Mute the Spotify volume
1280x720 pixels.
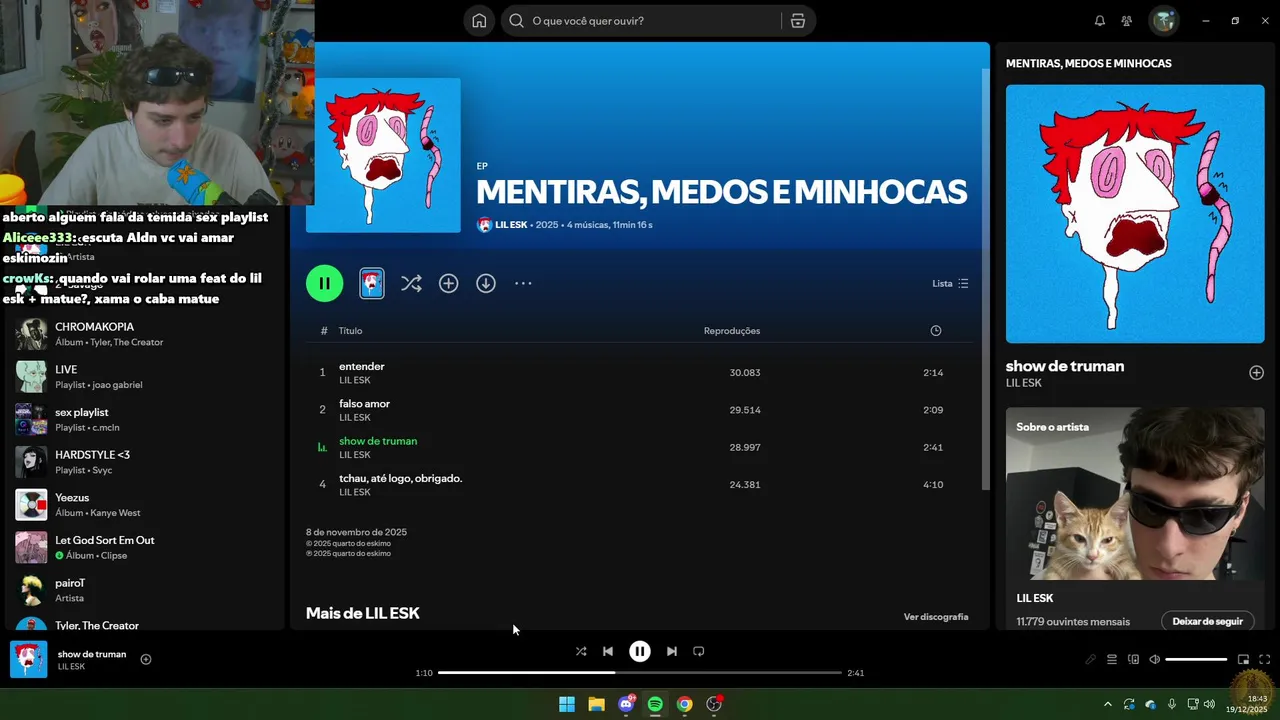1155,660
